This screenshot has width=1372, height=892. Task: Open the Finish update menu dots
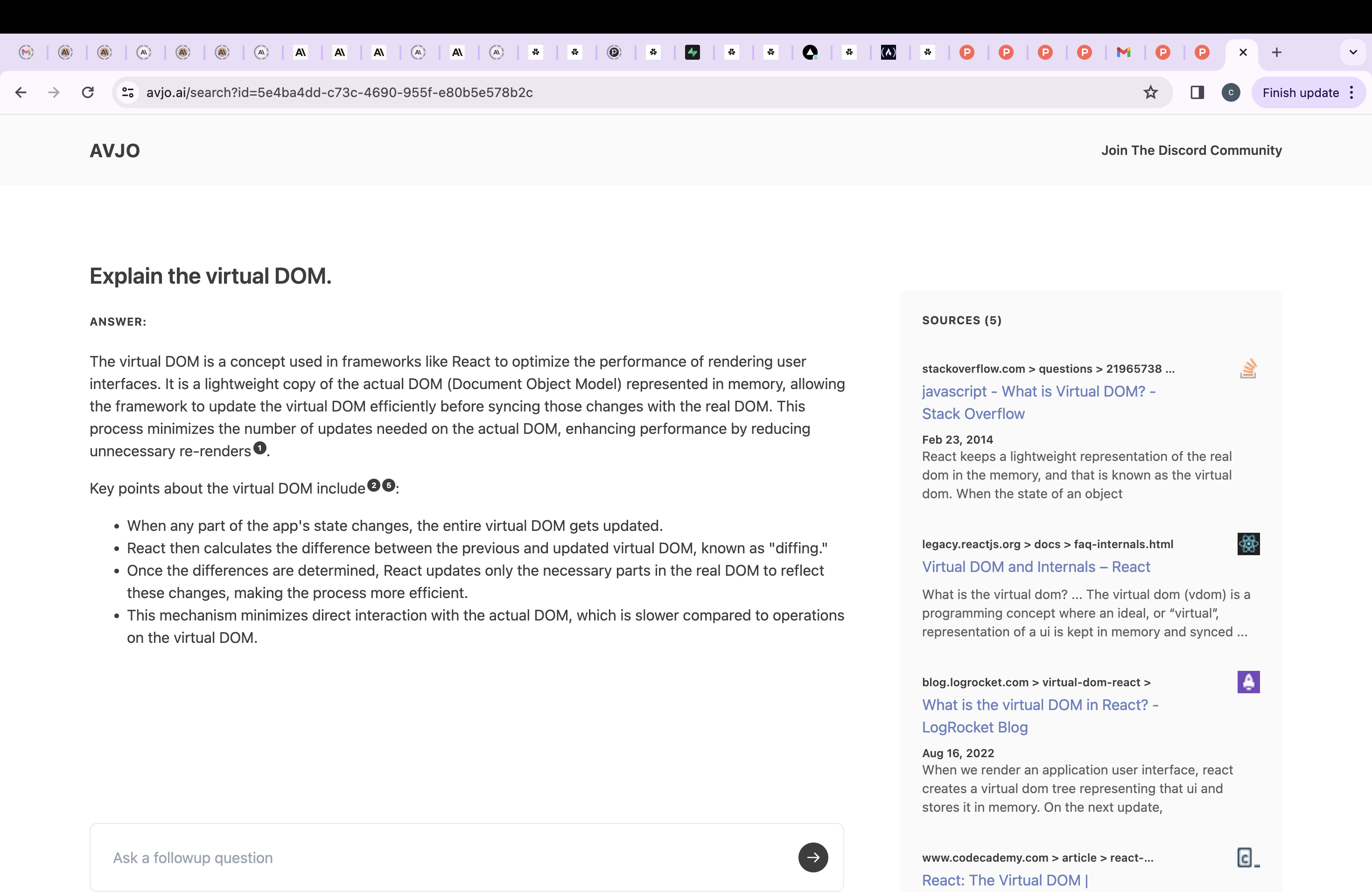(1352, 93)
